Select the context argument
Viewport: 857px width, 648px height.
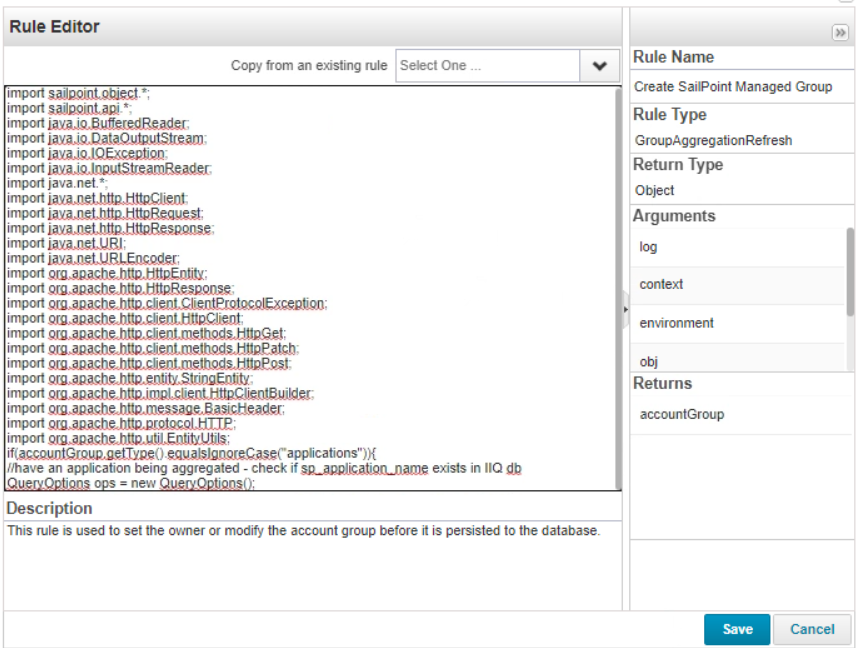click(738, 285)
